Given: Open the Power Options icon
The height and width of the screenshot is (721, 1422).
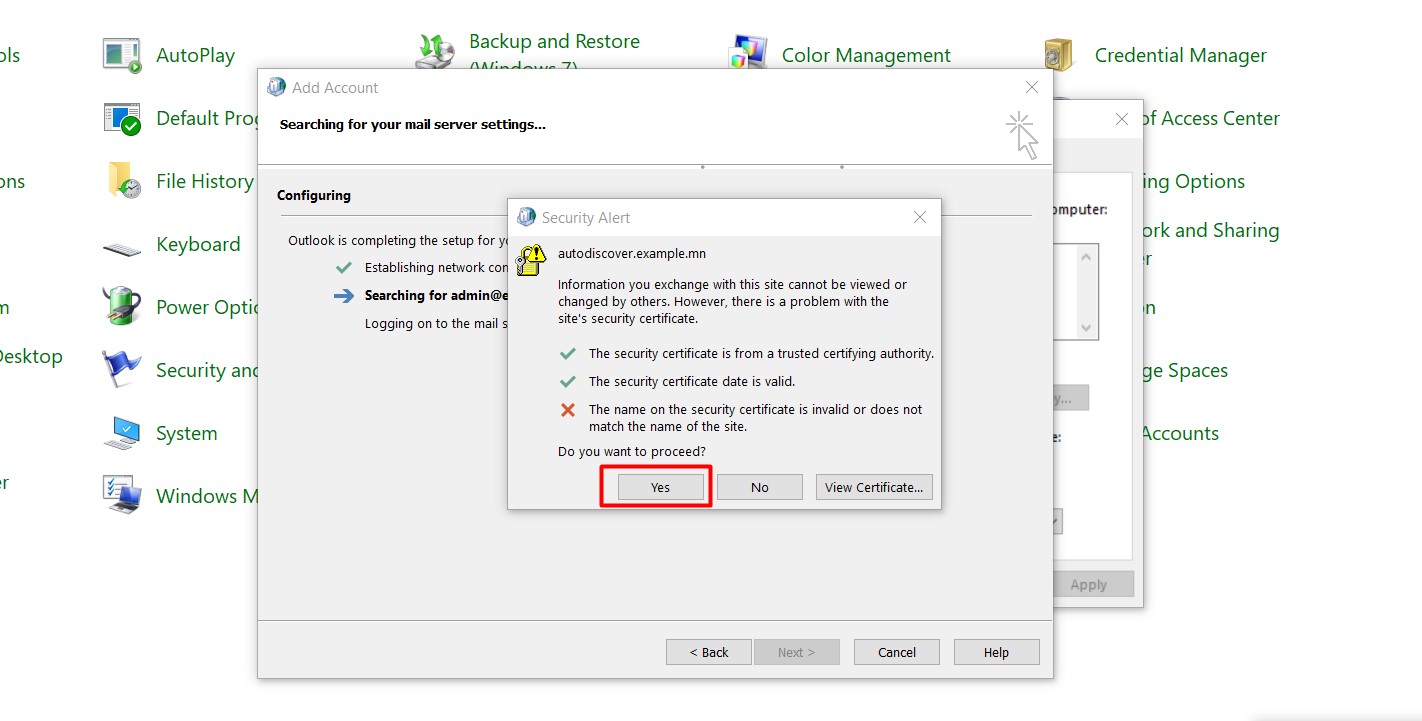Looking at the screenshot, I should pos(123,306).
